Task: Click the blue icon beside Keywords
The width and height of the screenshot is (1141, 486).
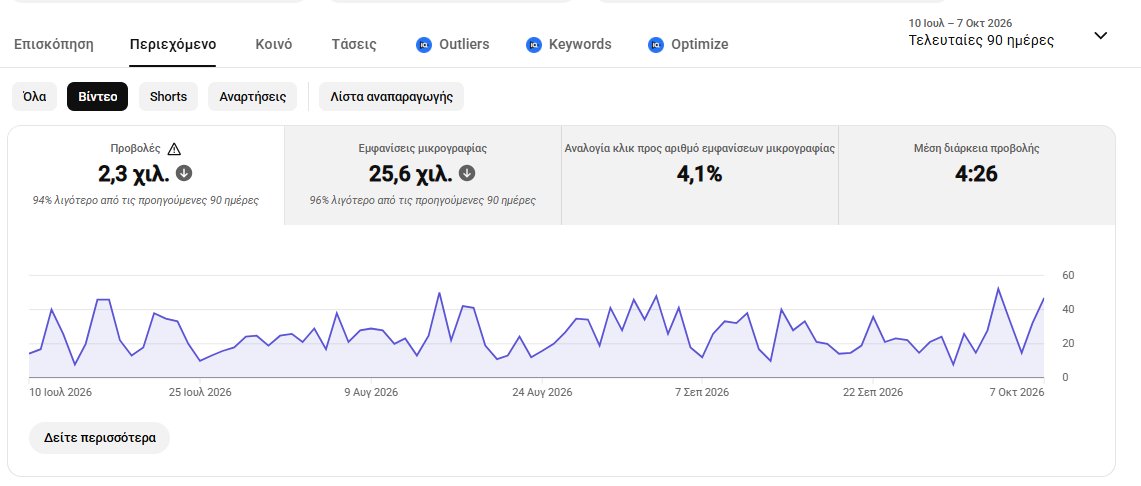Action: 533,44
